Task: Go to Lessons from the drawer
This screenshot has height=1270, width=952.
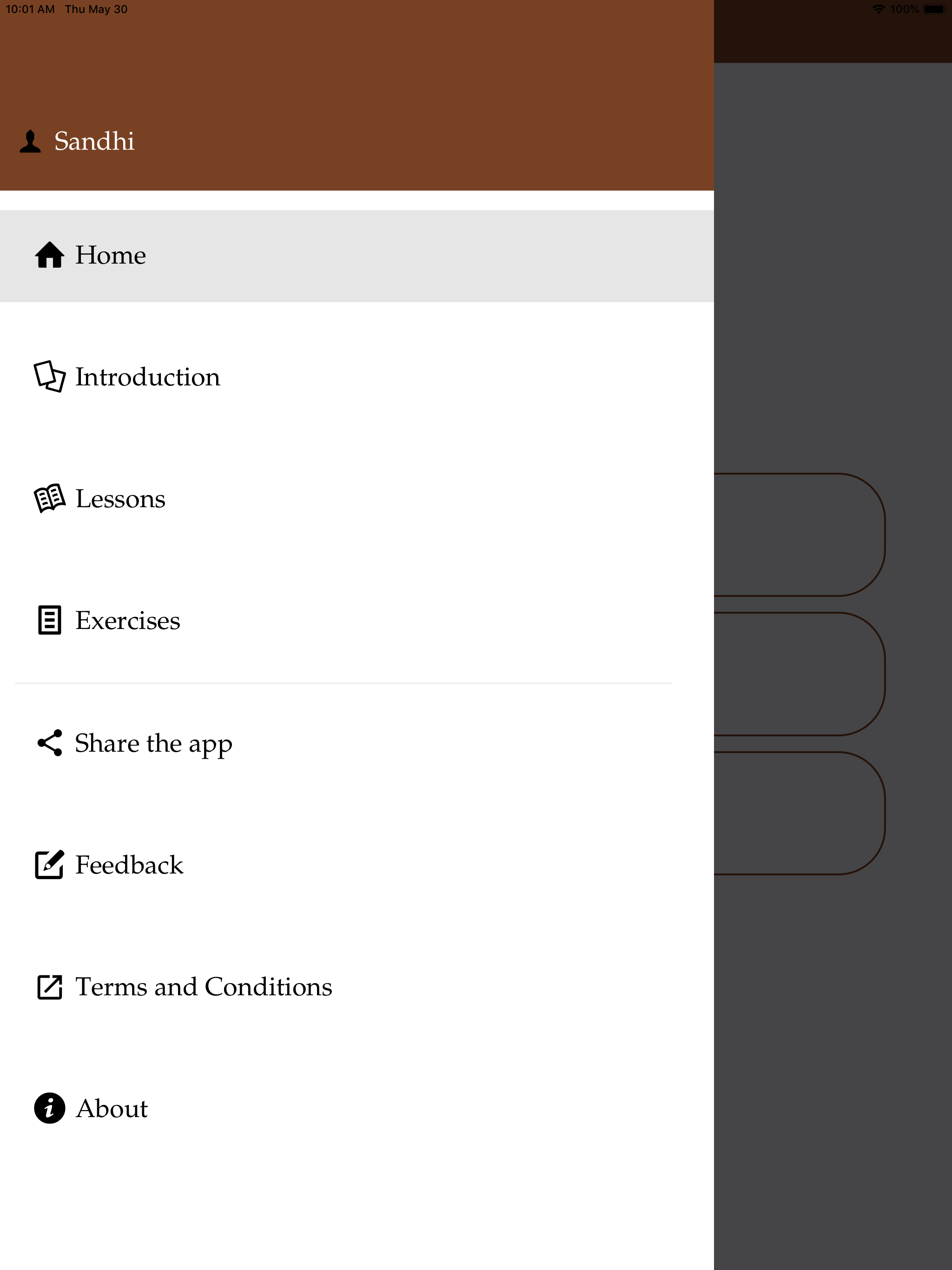Action: tap(357, 499)
